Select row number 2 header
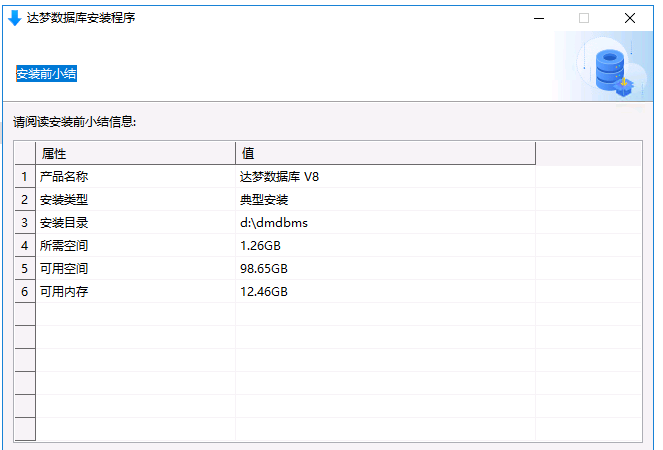 (25, 200)
